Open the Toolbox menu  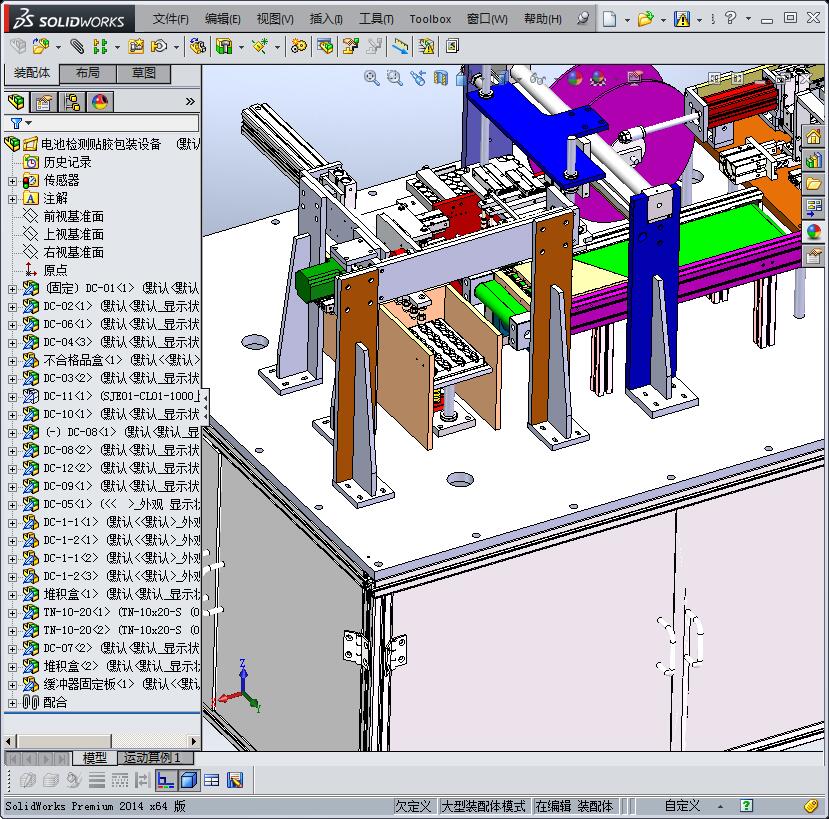(x=430, y=19)
